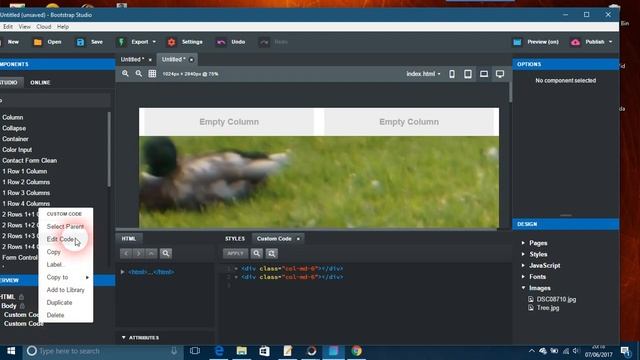This screenshot has height=360, width=640.
Task: Click the HTML panel forward arrow
Action: (x=139, y=253)
